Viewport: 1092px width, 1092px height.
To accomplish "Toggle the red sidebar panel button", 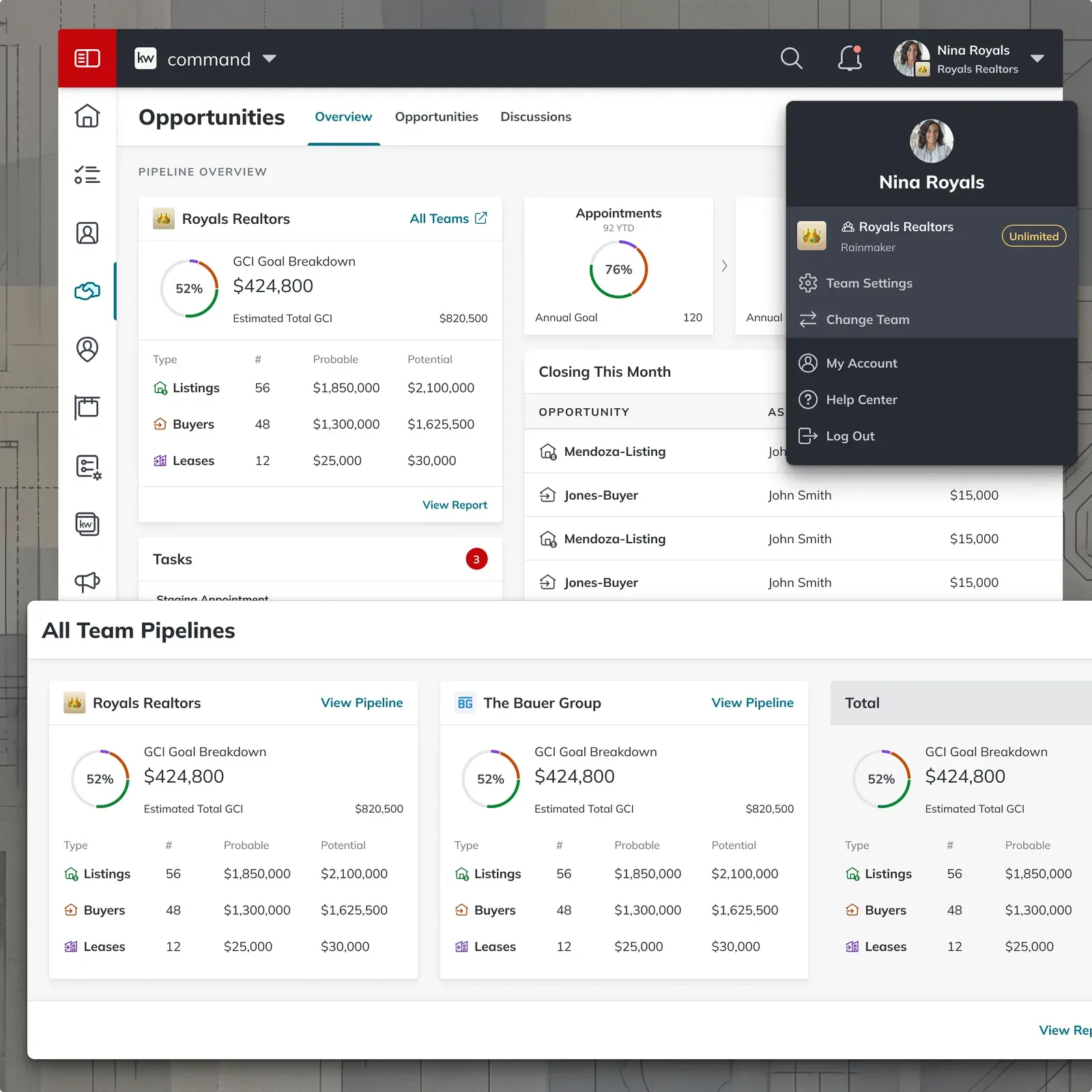I will [87, 58].
